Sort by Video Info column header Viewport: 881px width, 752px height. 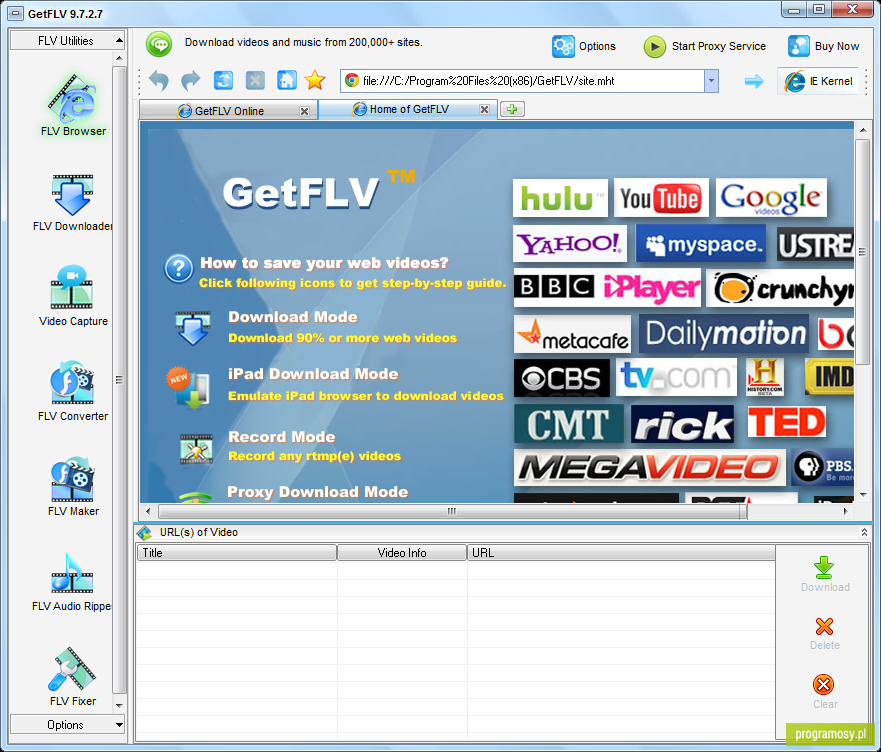402,552
